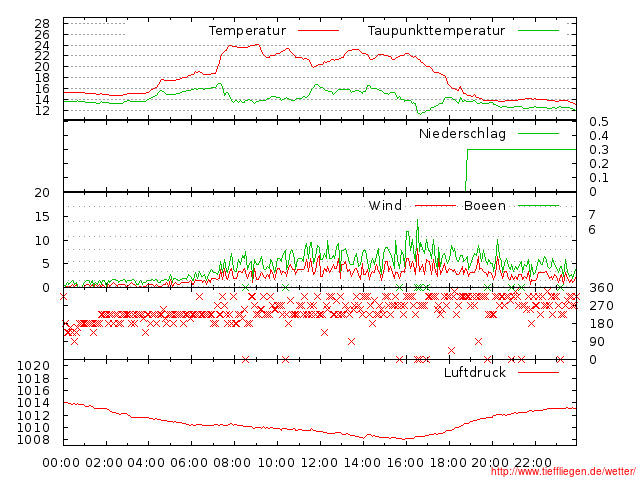
Task: Click the 10:00 time axis label
Action: coord(277,463)
